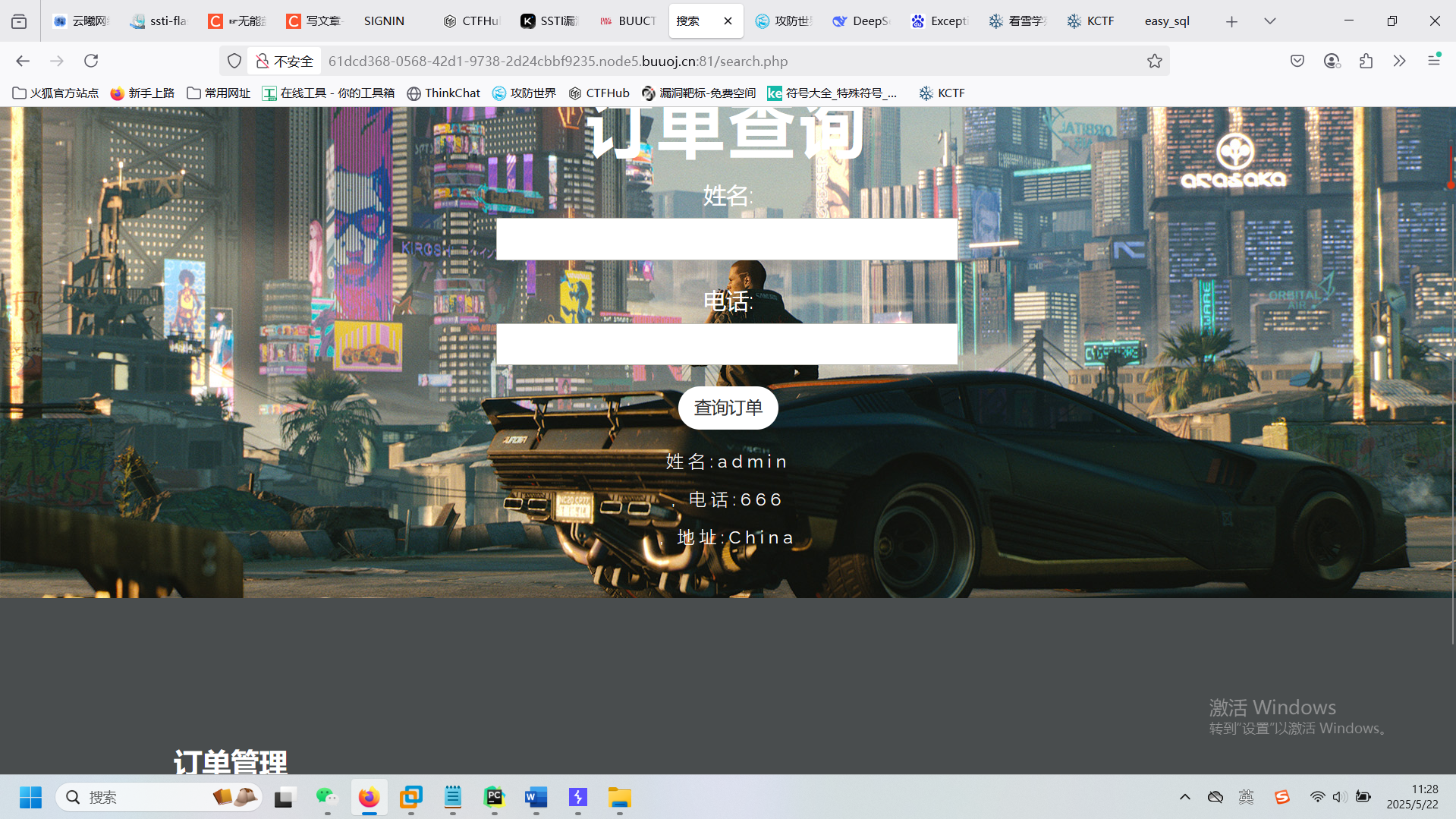Switch to the 写文章 tab
1456x819 pixels.
coord(314,21)
